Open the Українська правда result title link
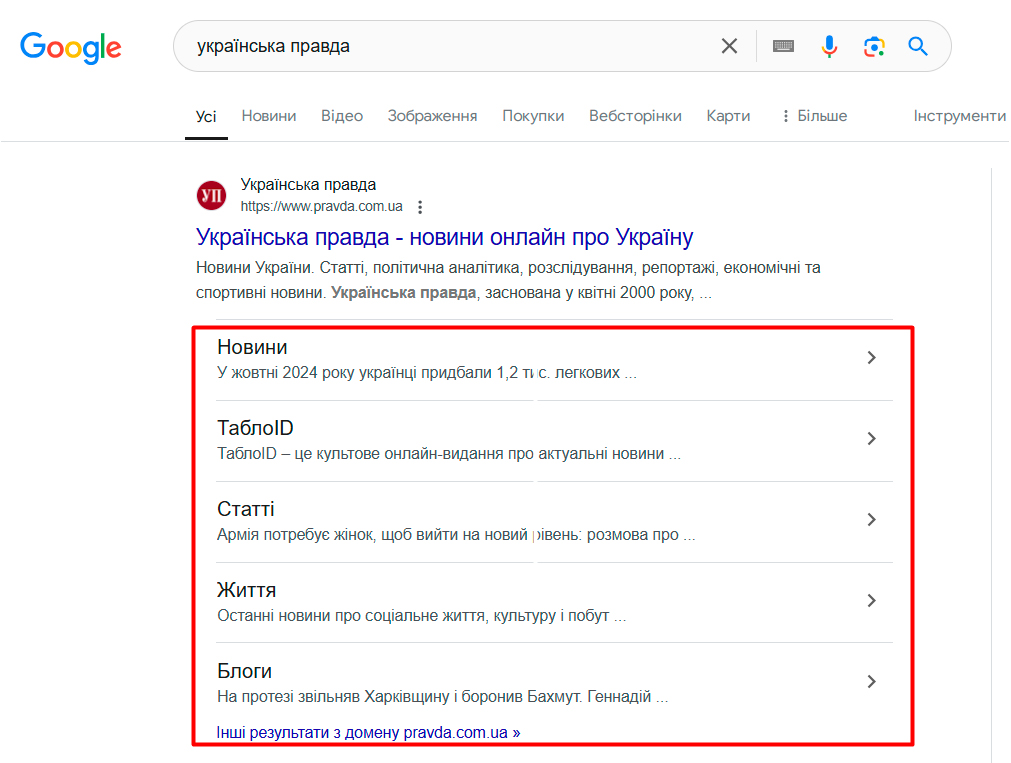This screenshot has height=763, width=1011. (444, 237)
